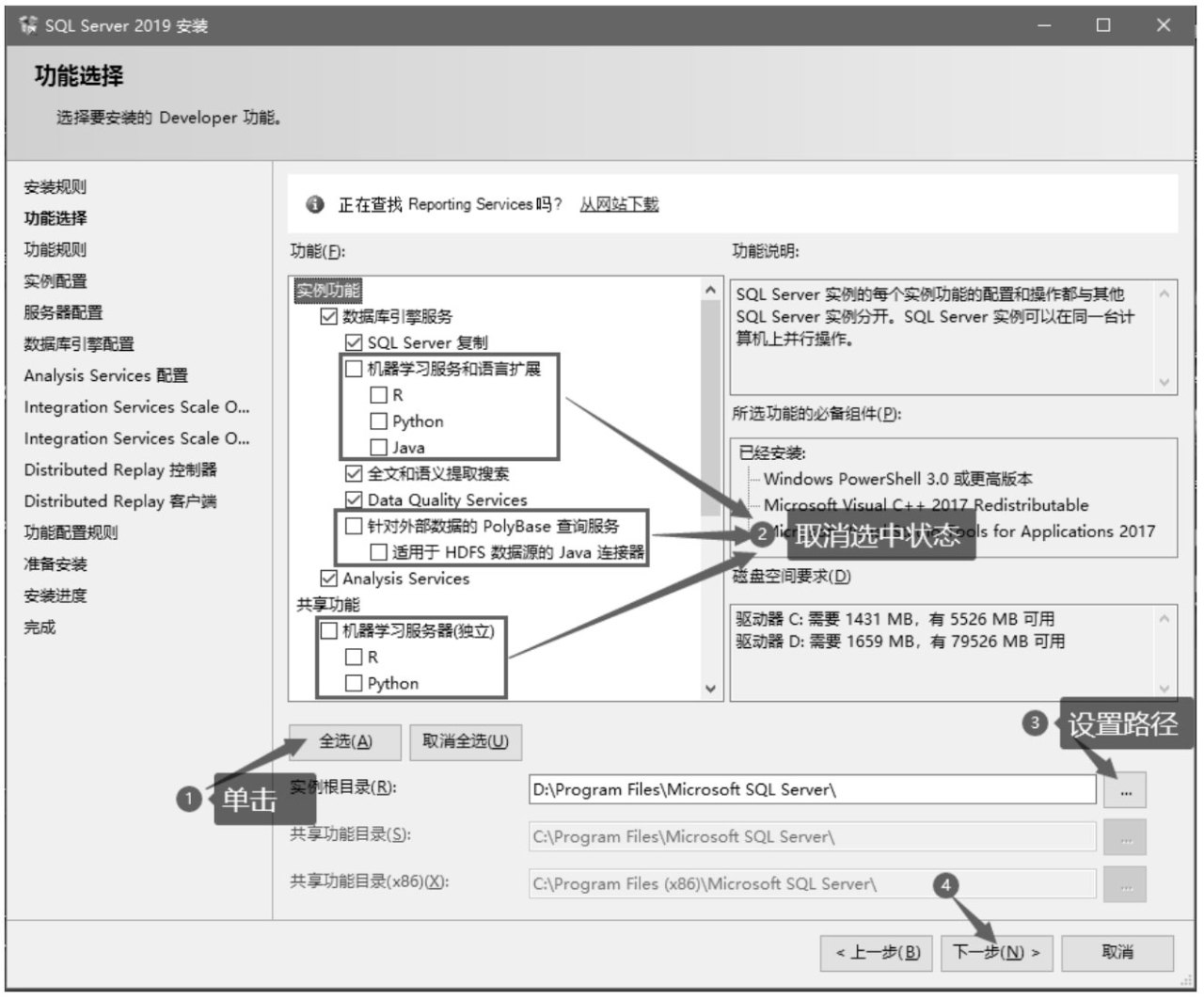
Task: Select Distributed Replay 控制器 step
Action: pyautogui.click(x=120, y=470)
